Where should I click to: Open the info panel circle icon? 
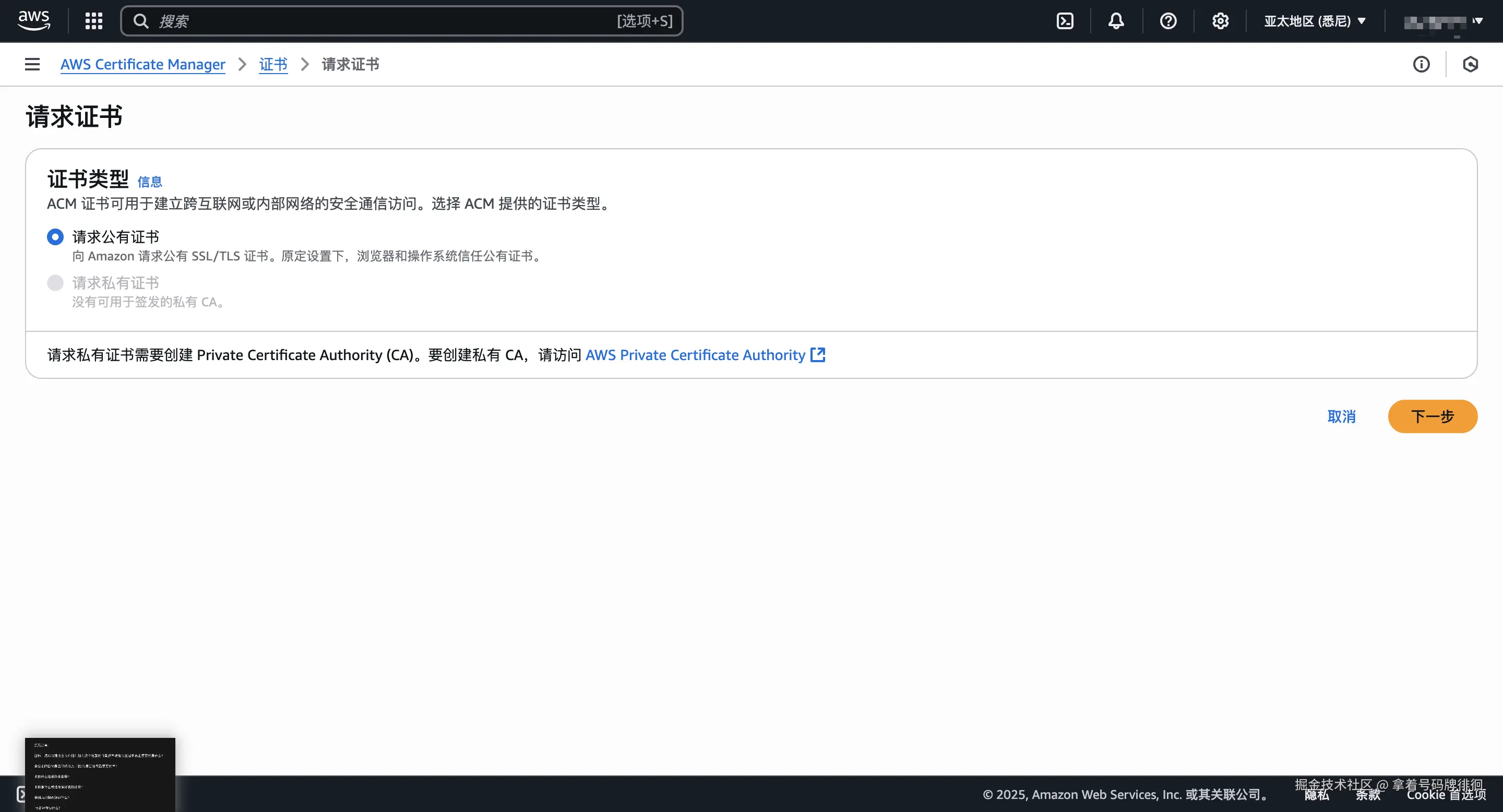pyautogui.click(x=1421, y=64)
